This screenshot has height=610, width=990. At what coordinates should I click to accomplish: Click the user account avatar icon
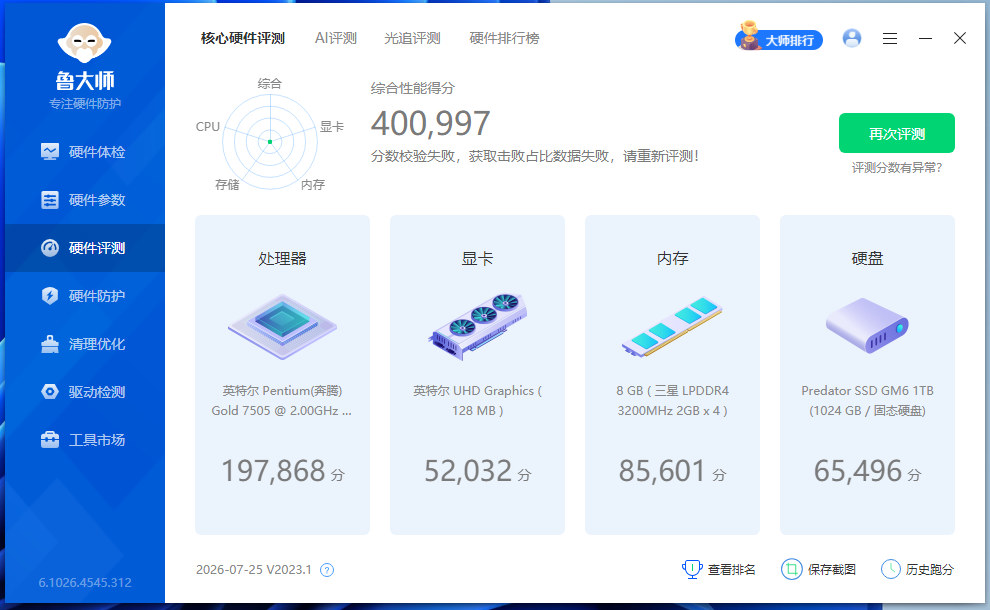pyautogui.click(x=852, y=39)
